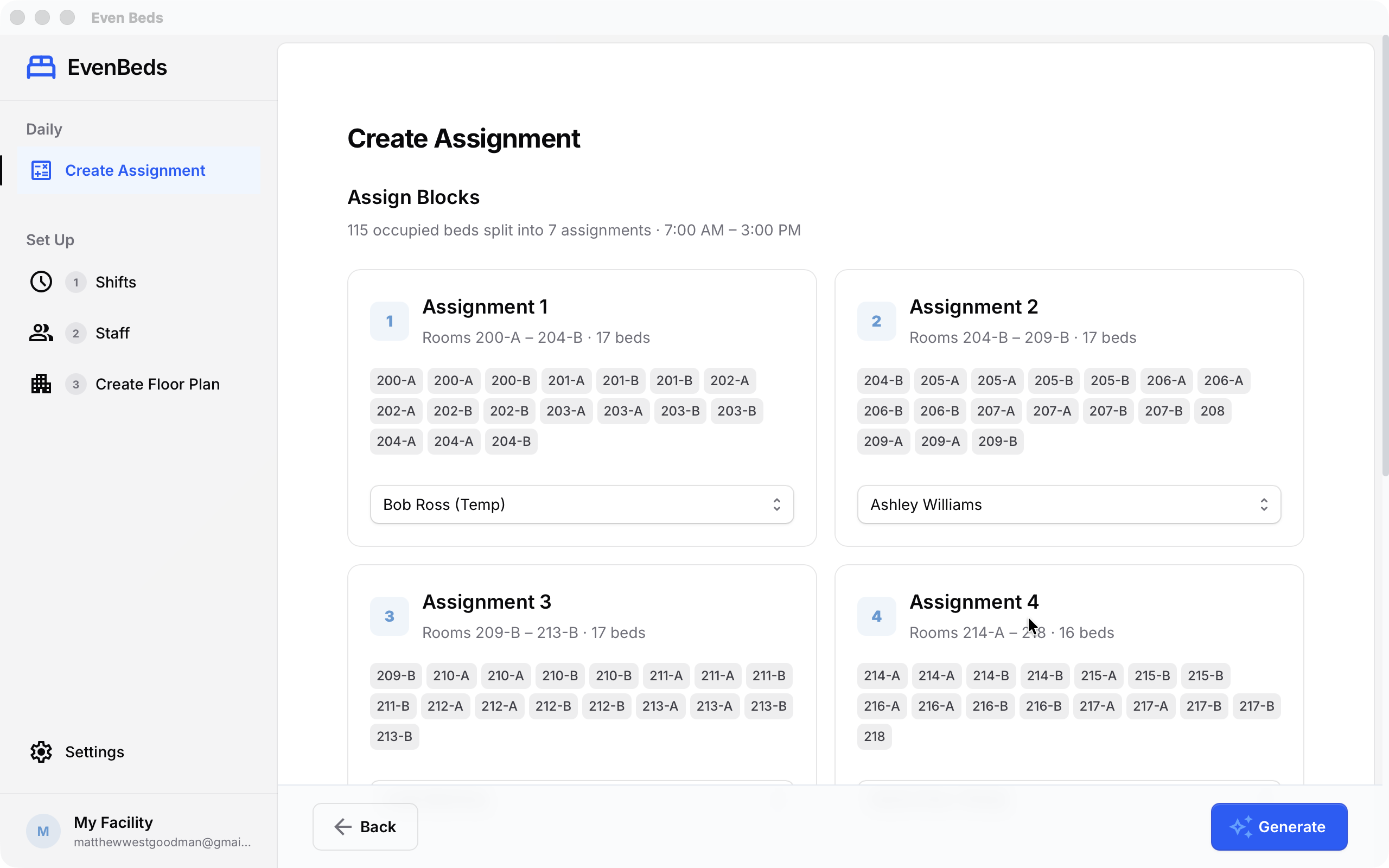Click the EvenBeds bed logo icon
This screenshot has height=868, width=1389.
(x=41, y=66)
